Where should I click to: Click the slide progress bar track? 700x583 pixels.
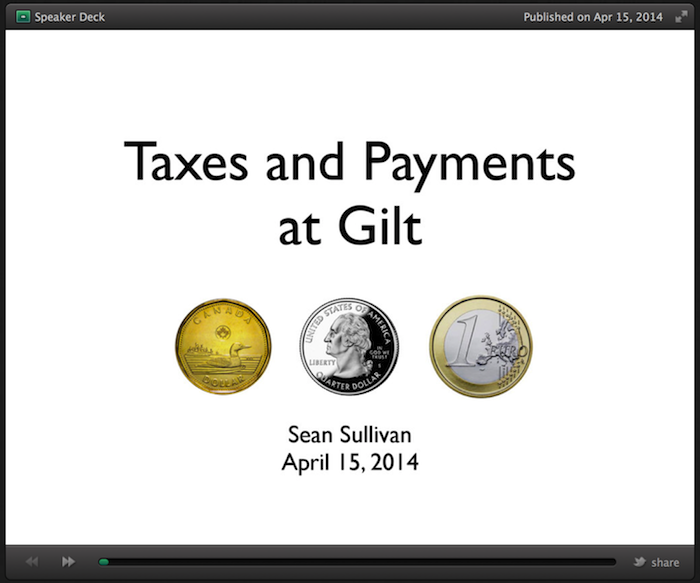[357, 562]
